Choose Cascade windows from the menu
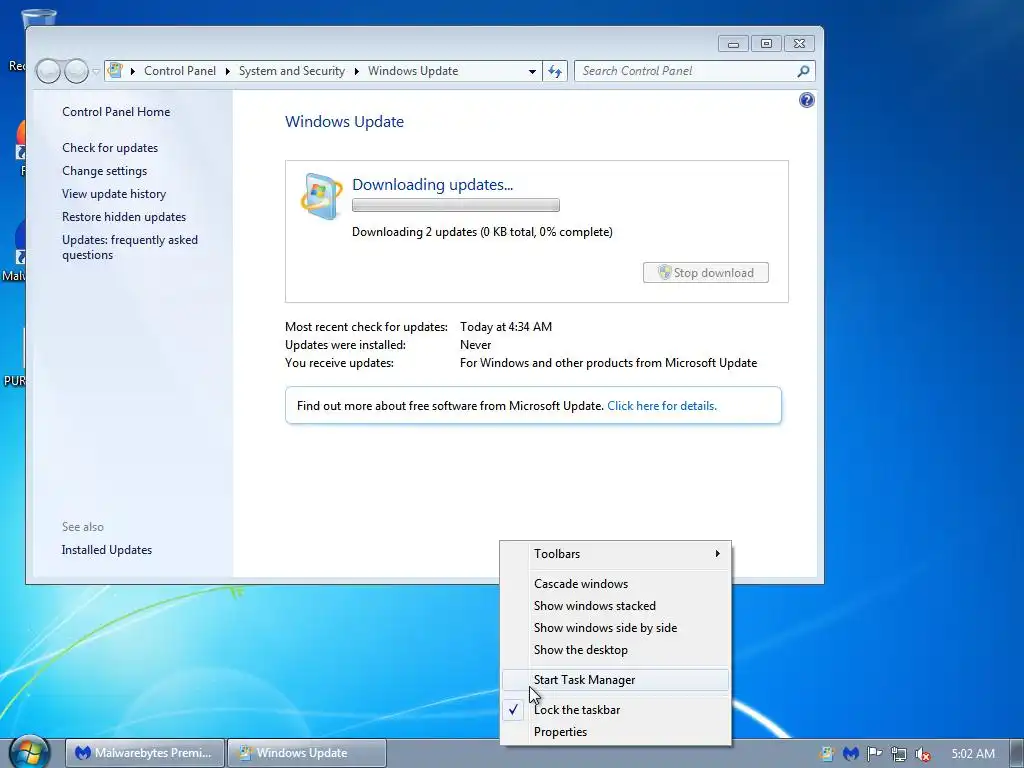Screen dimensions: 1024x768 [615, 584]
